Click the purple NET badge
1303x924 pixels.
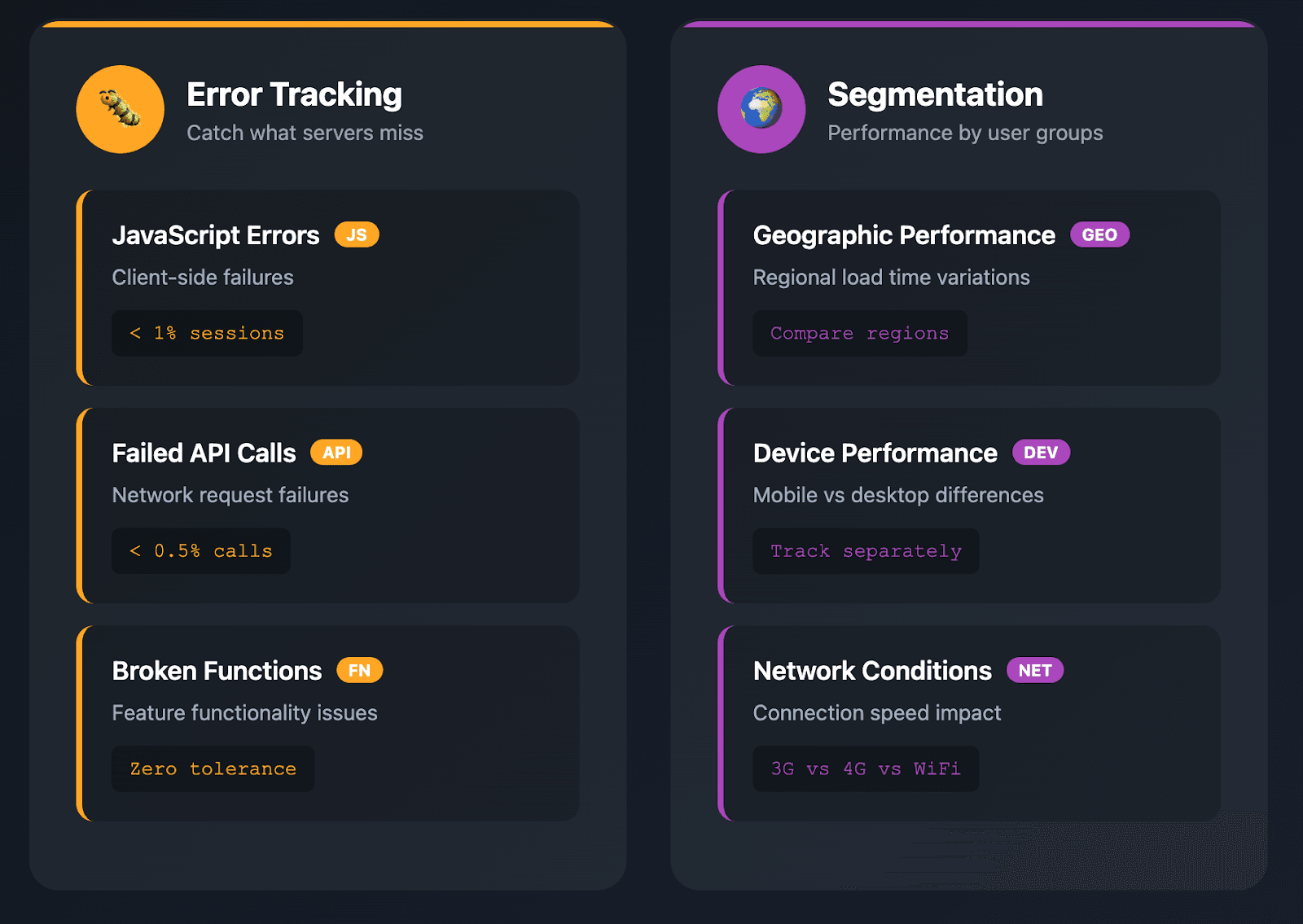[x=1035, y=670]
